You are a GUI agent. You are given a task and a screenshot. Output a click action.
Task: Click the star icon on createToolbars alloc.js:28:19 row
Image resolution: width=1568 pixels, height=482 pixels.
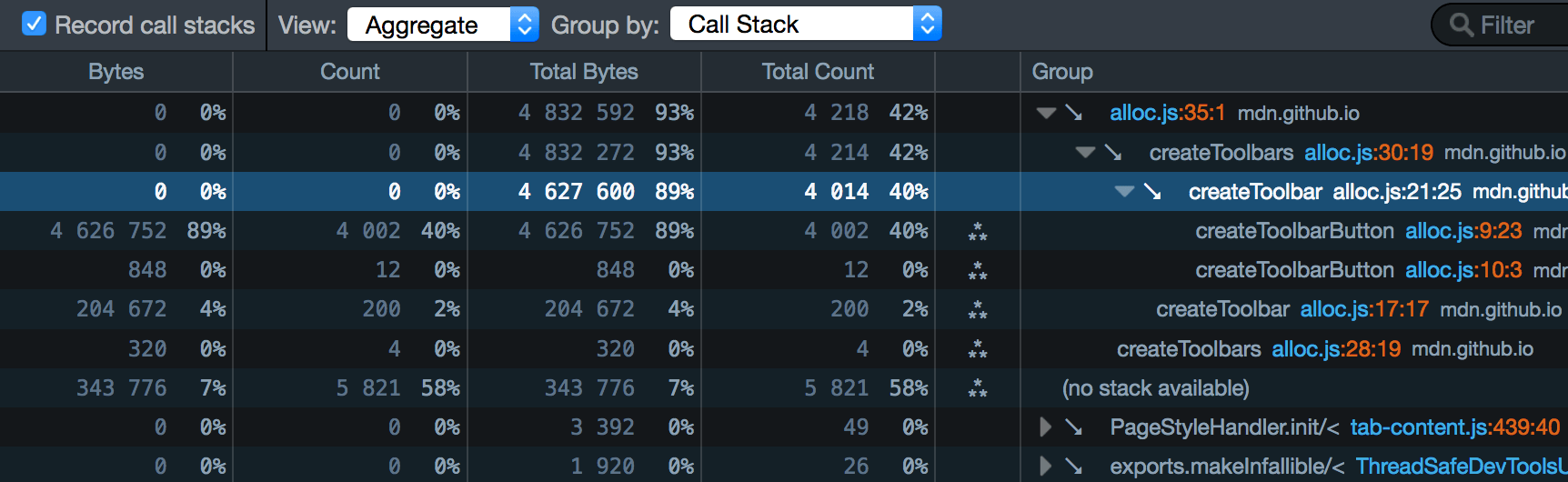978,349
